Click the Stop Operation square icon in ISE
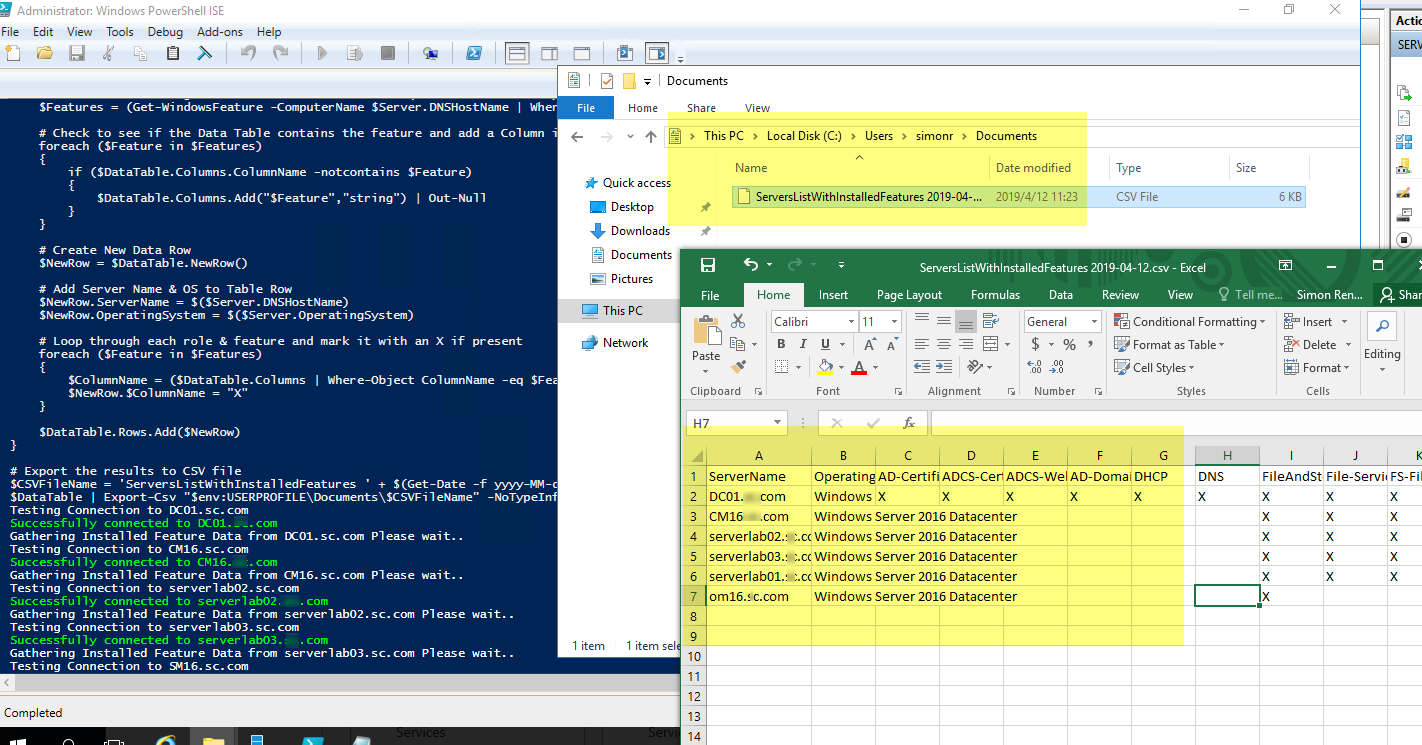This screenshot has height=745, width=1422. [x=388, y=53]
